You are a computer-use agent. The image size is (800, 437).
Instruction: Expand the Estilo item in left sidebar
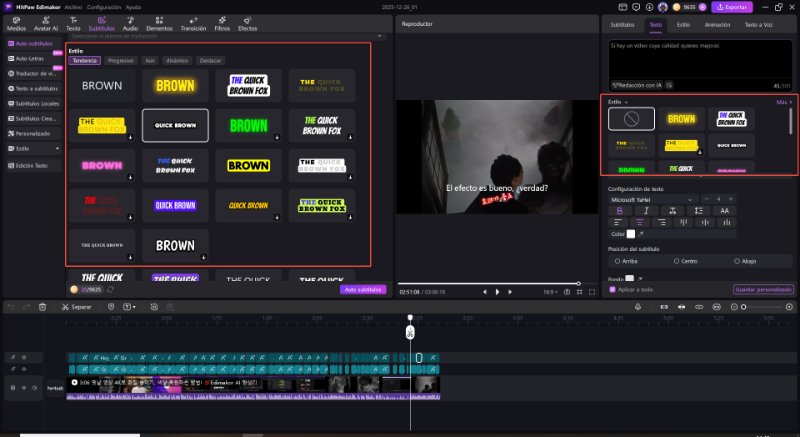30,148
